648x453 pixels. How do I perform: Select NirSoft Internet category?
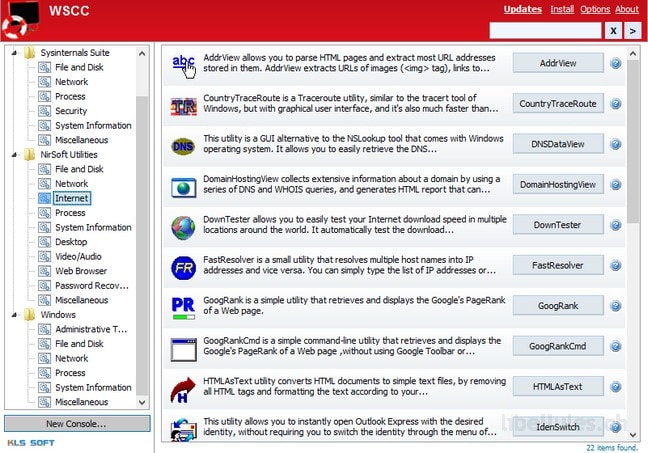[x=72, y=198]
